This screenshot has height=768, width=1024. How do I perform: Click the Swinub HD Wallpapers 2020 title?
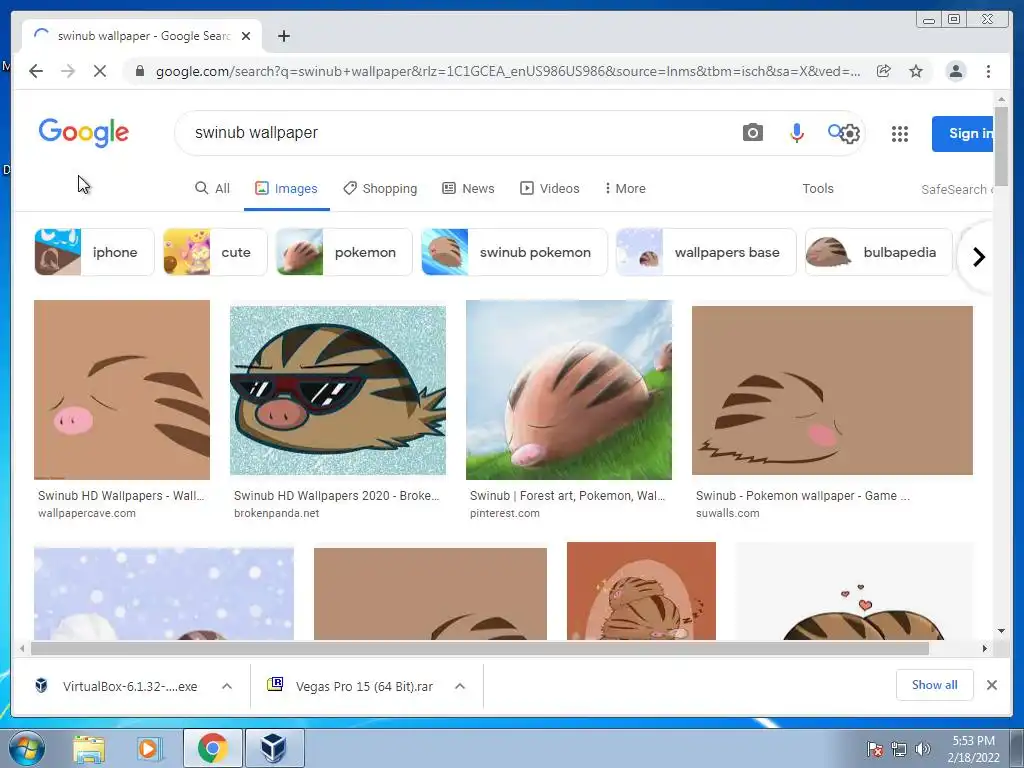[x=336, y=496]
